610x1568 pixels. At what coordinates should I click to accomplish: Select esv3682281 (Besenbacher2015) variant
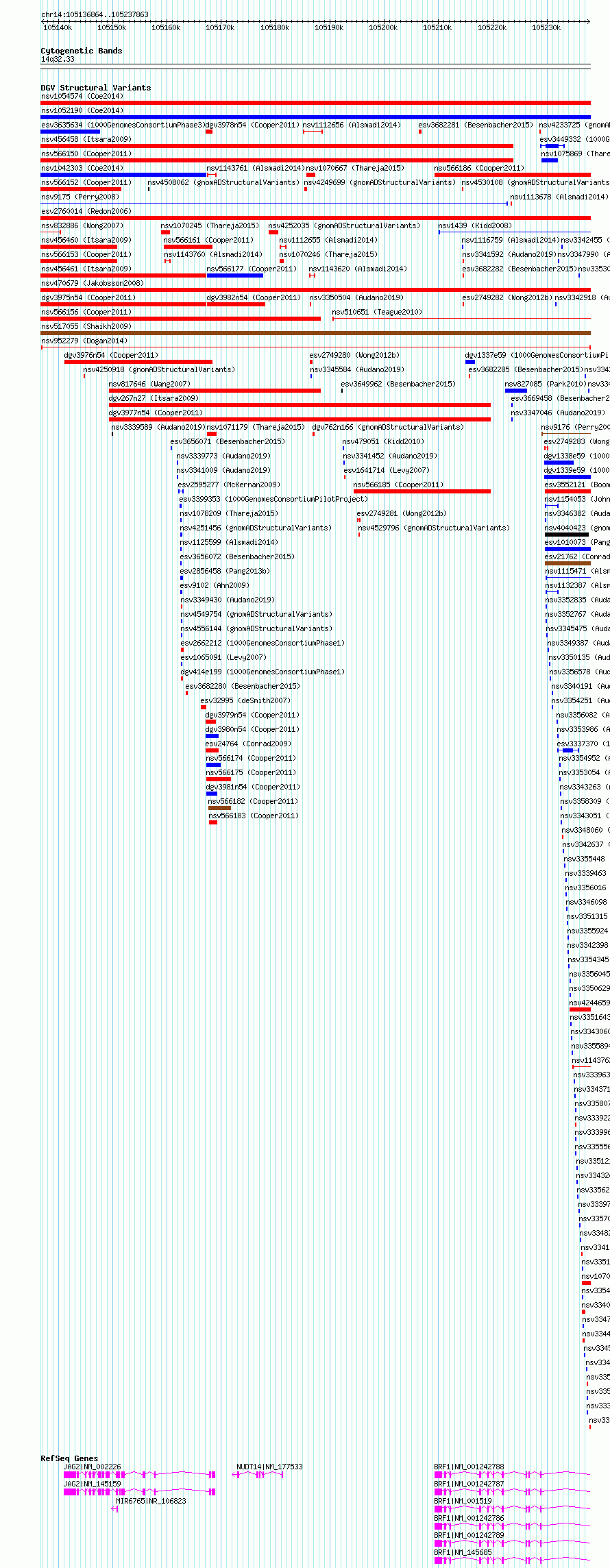[x=476, y=125]
